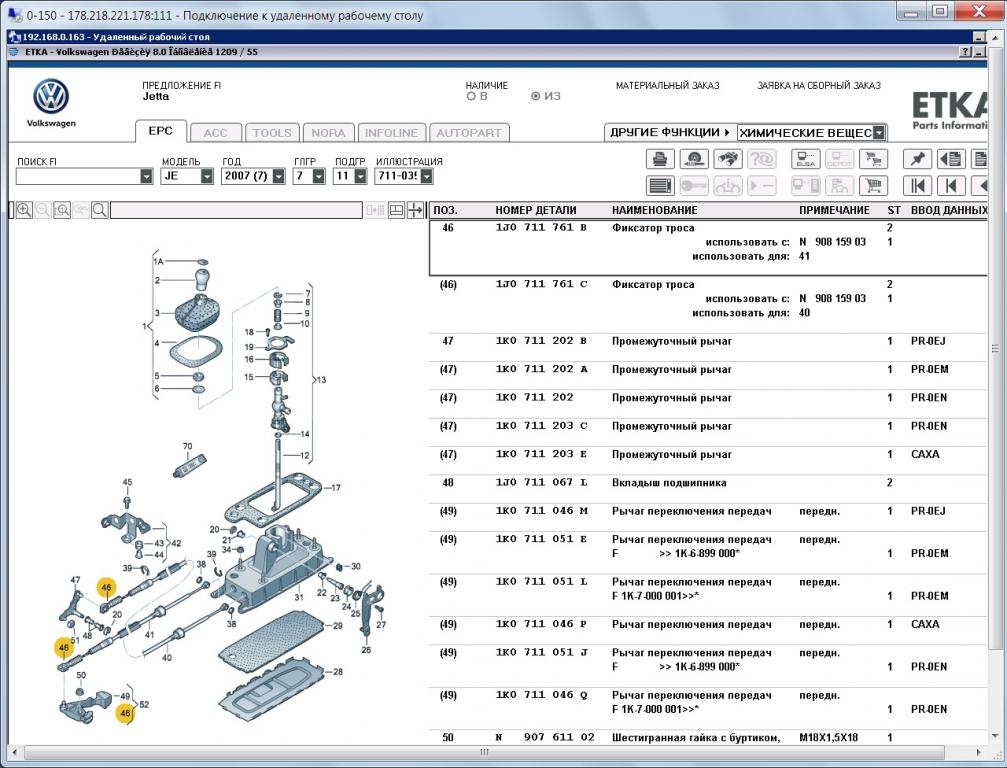Image resolution: width=1007 pixels, height=768 pixels.
Task: Click the plain magnifier search icon
Action: tap(100, 210)
